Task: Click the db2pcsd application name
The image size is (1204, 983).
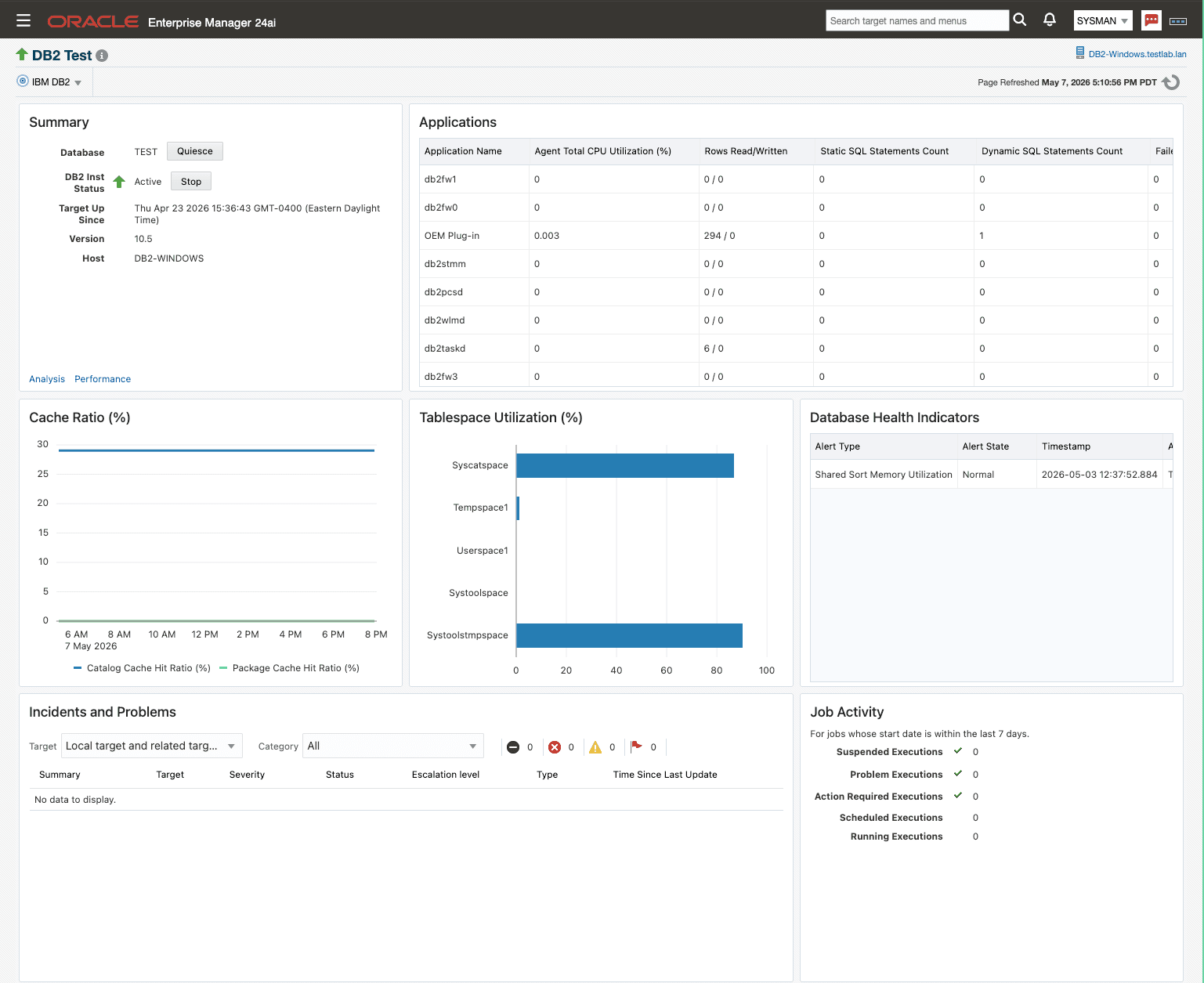Action: (x=443, y=292)
